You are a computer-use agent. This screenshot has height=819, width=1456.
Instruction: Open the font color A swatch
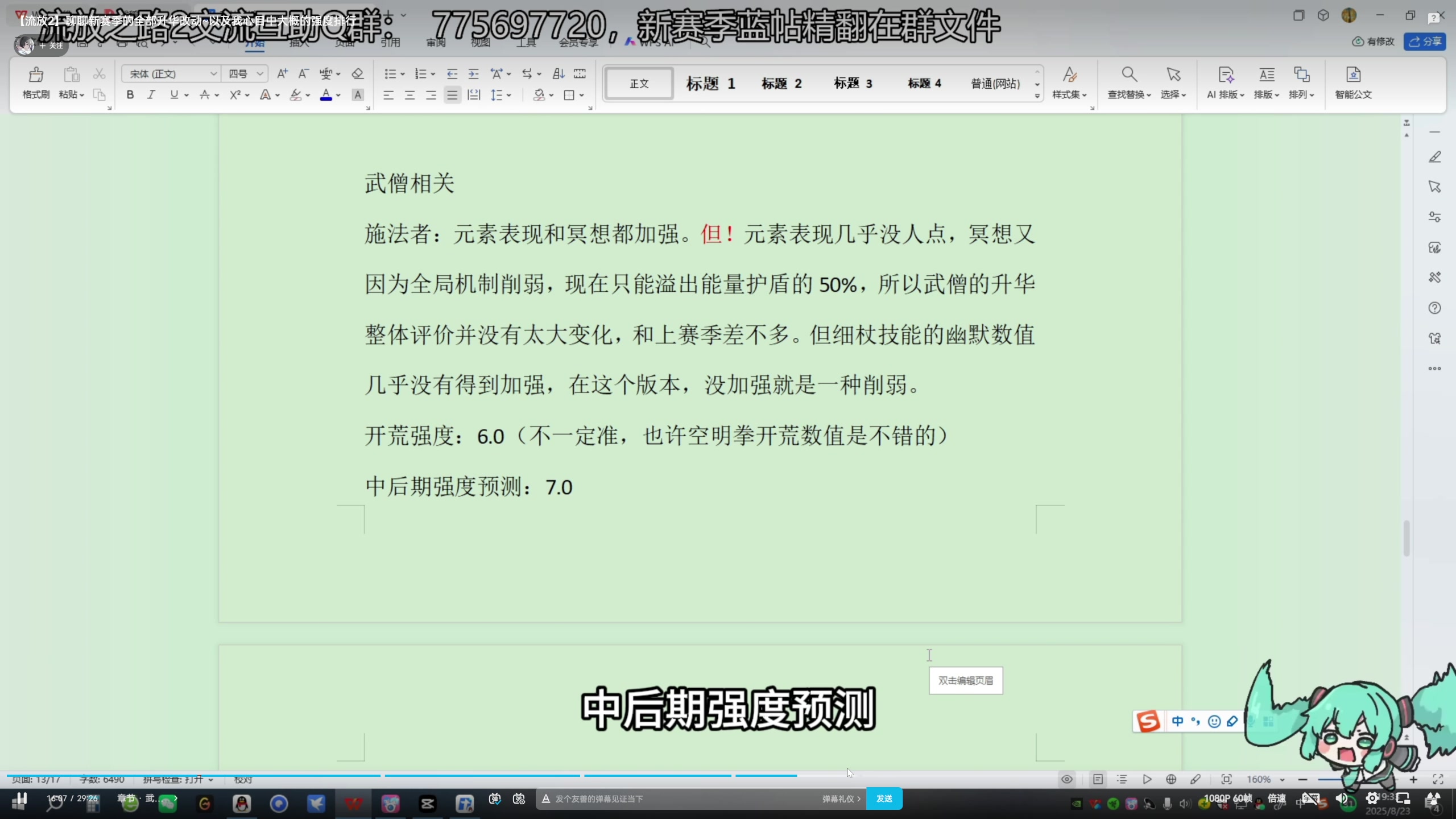click(326, 95)
